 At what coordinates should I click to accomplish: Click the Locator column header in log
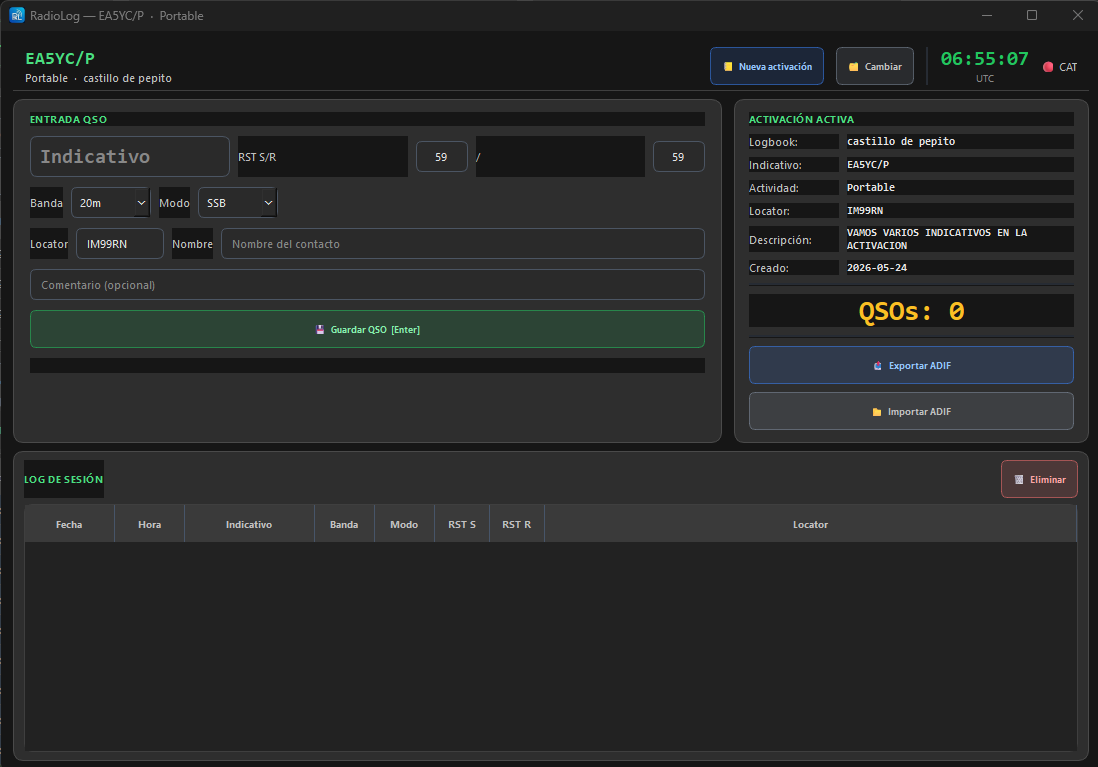[x=810, y=525]
